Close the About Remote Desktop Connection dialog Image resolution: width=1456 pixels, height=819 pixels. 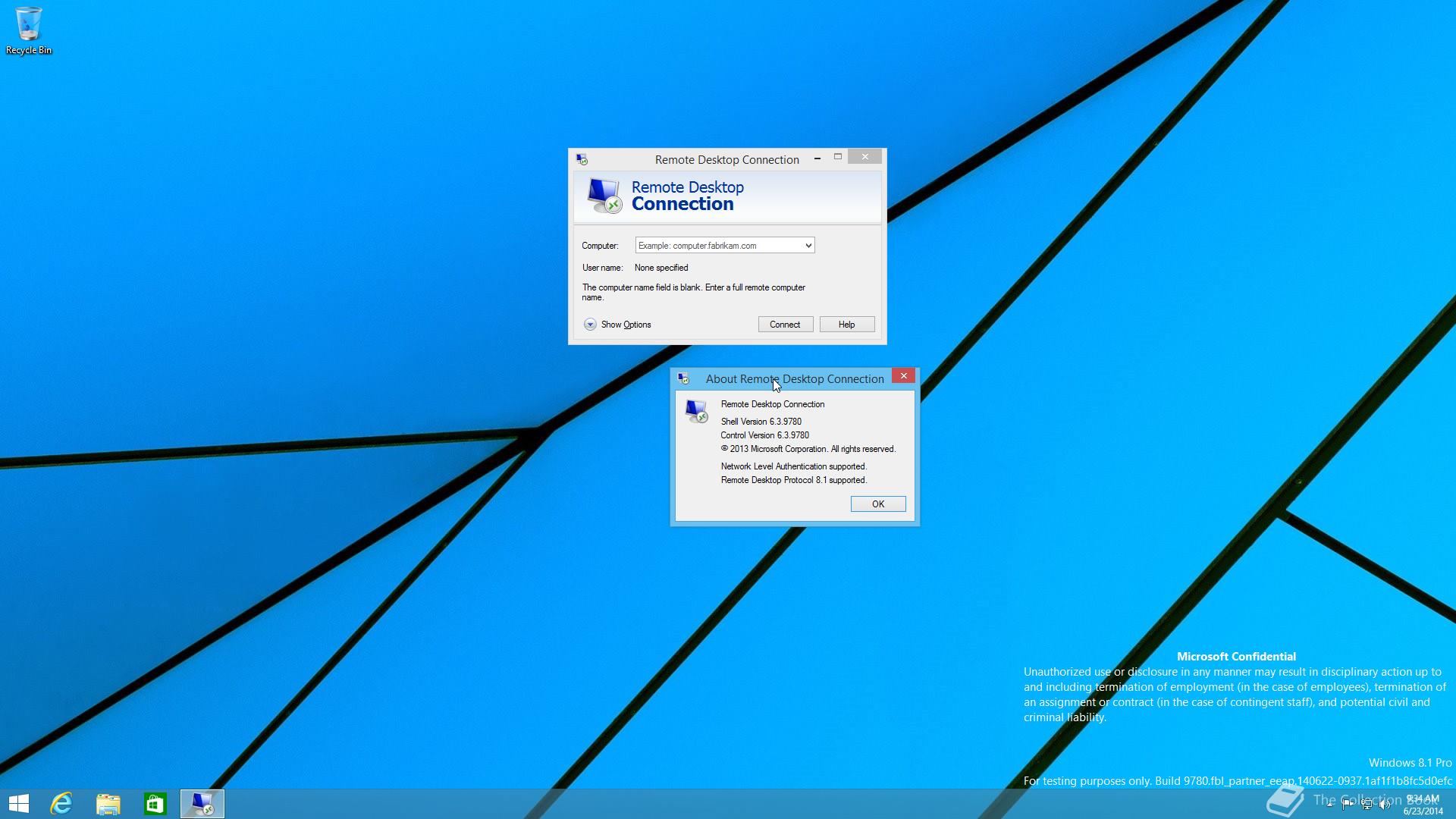pos(904,376)
